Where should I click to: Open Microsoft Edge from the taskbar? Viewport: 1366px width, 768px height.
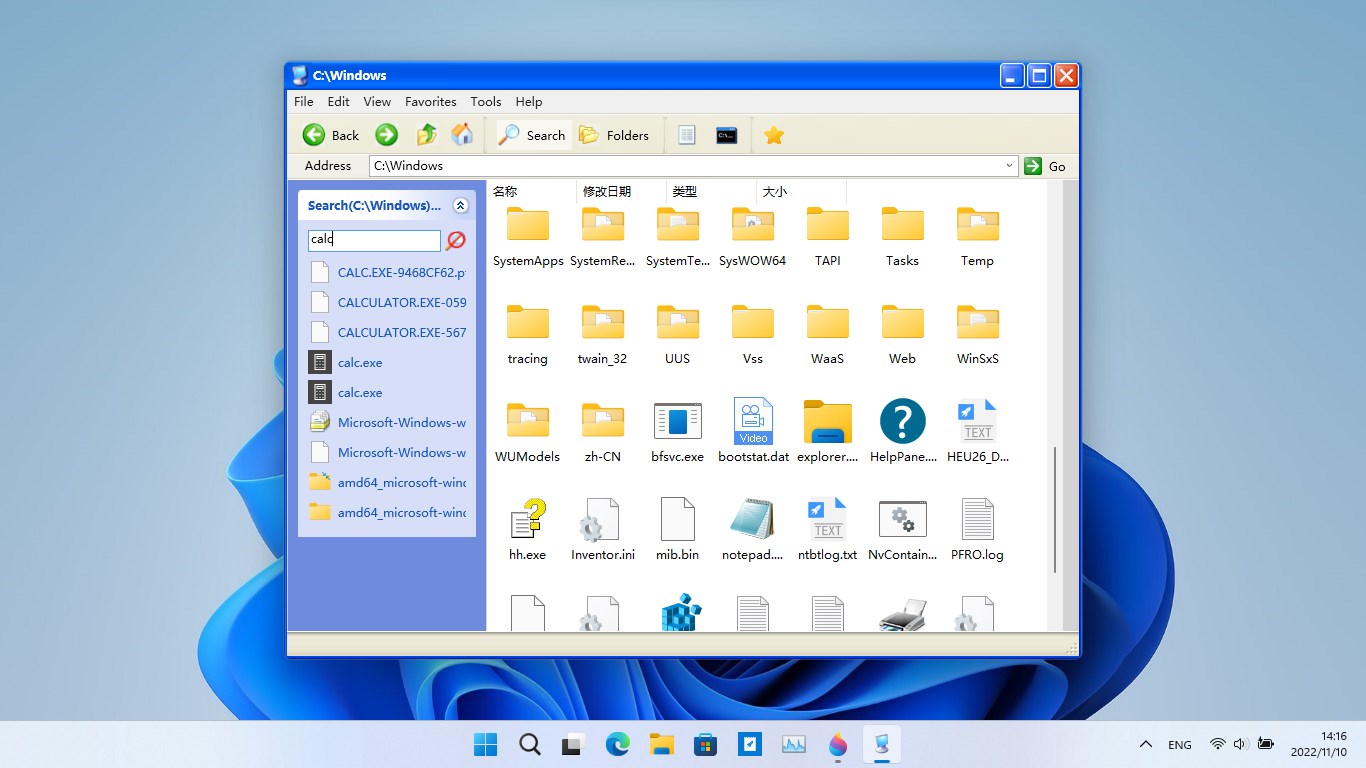pyautogui.click(x=618, y=744)
